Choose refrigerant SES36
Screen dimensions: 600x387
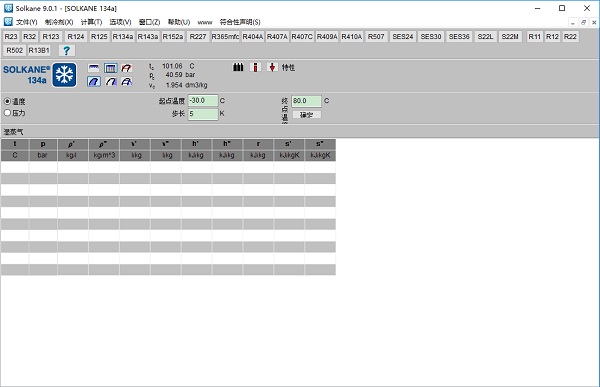(459, 37)
